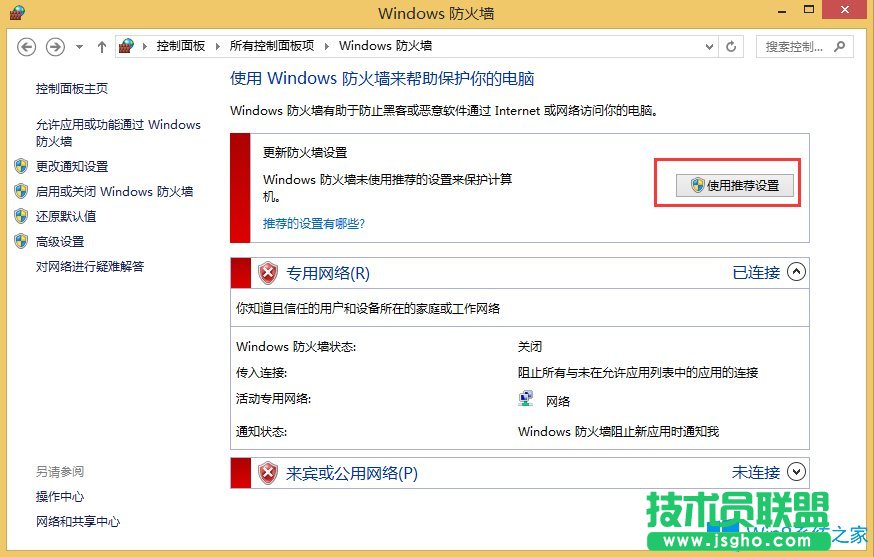Viewport: 874px width, 557px height.
Task: Click the 使用推荐设置 button
Action: [735, 185]
